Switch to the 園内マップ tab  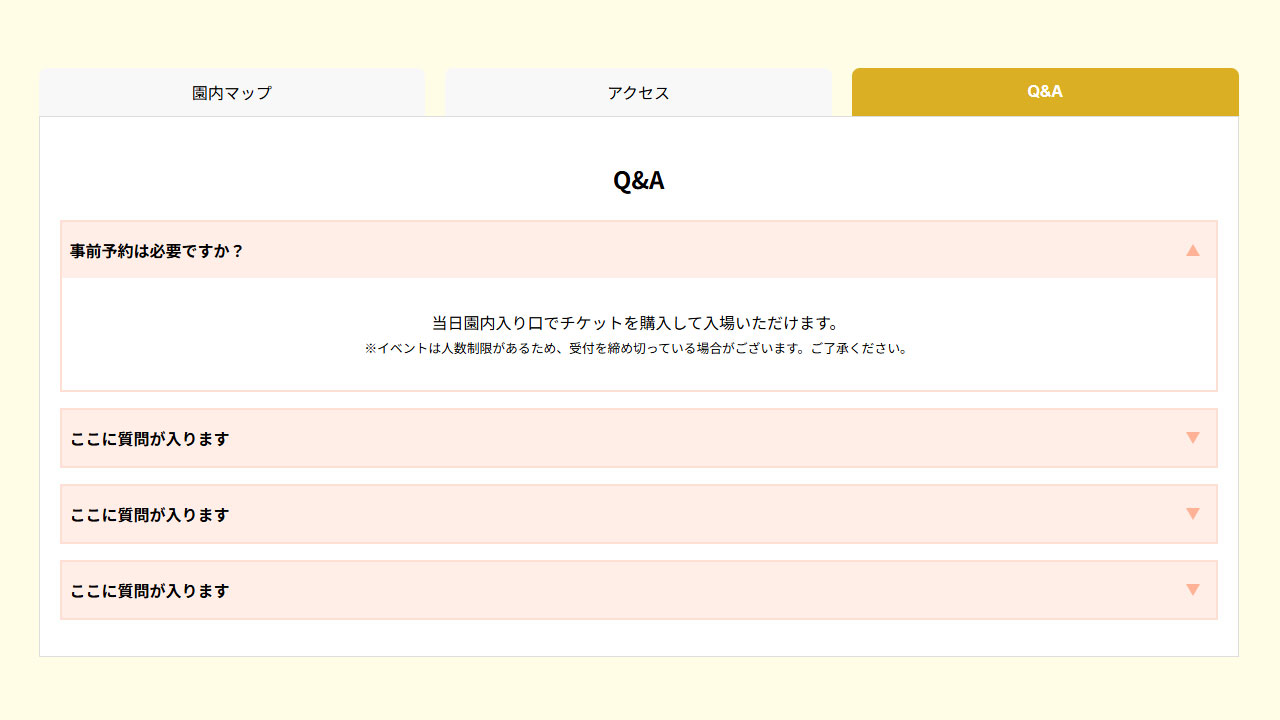[232, 92]
